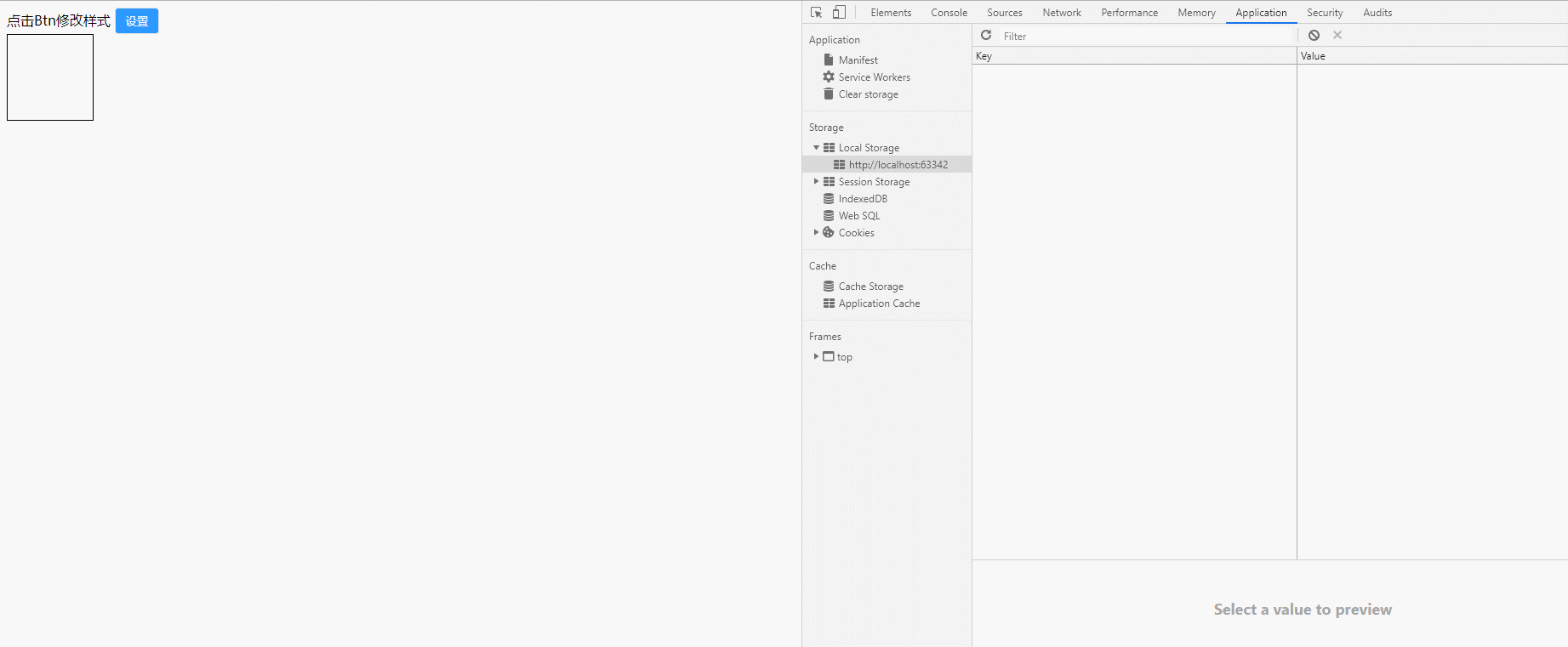Open the IndexedDB database entry
This screenshot has width=1568, height=647.
863,199
